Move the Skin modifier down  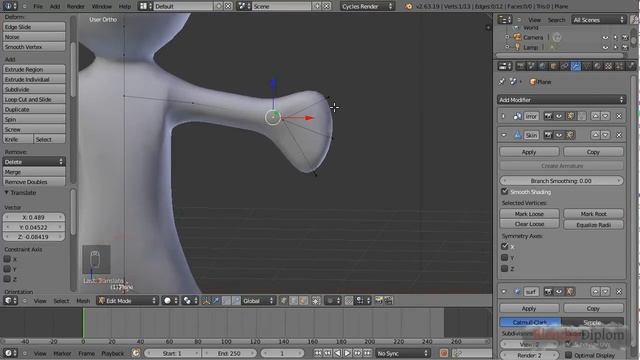[x=605, y=135]
